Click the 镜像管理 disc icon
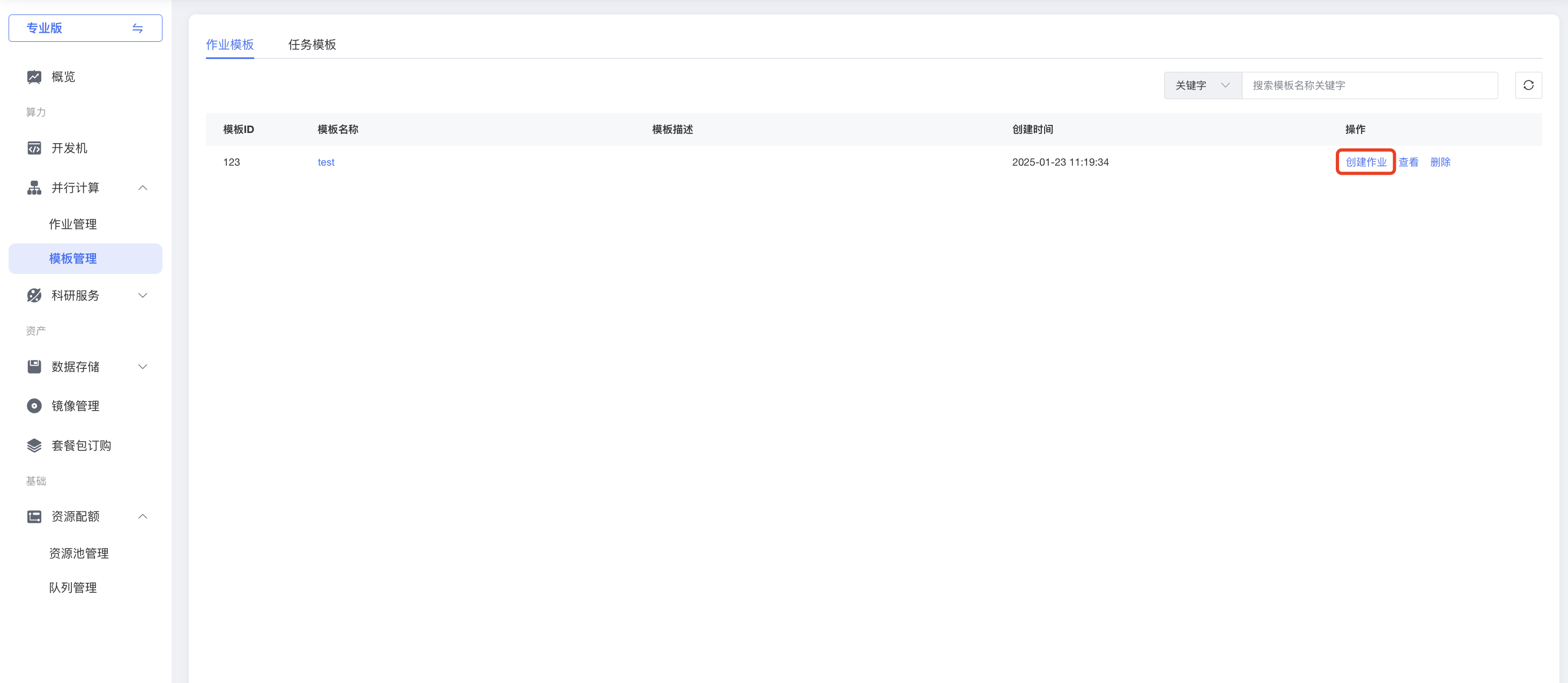This screenshot has width=1568, height=683. (x=34, y=406)
